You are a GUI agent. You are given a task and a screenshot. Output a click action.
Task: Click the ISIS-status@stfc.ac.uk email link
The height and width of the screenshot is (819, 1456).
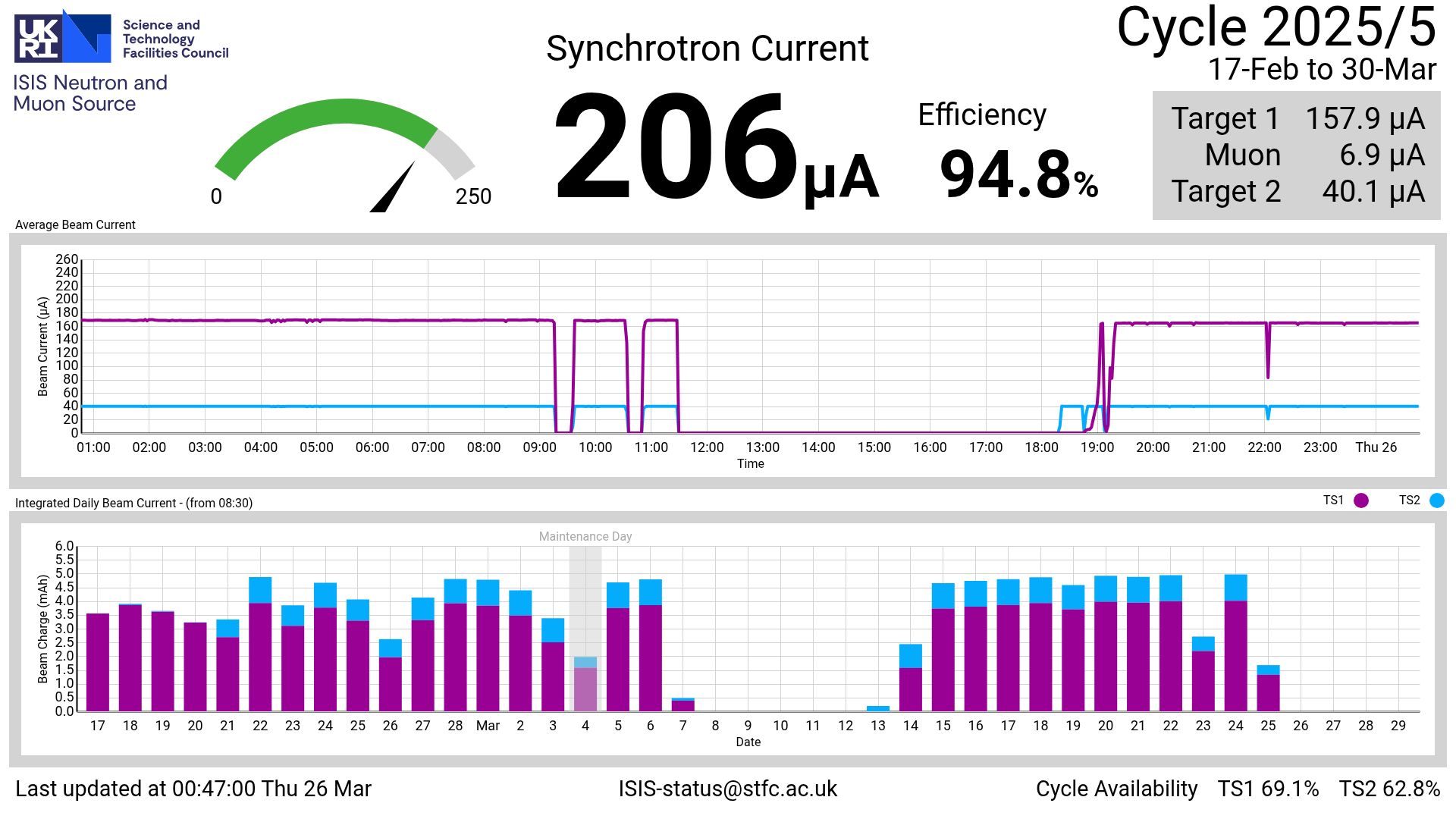[727, 789]
